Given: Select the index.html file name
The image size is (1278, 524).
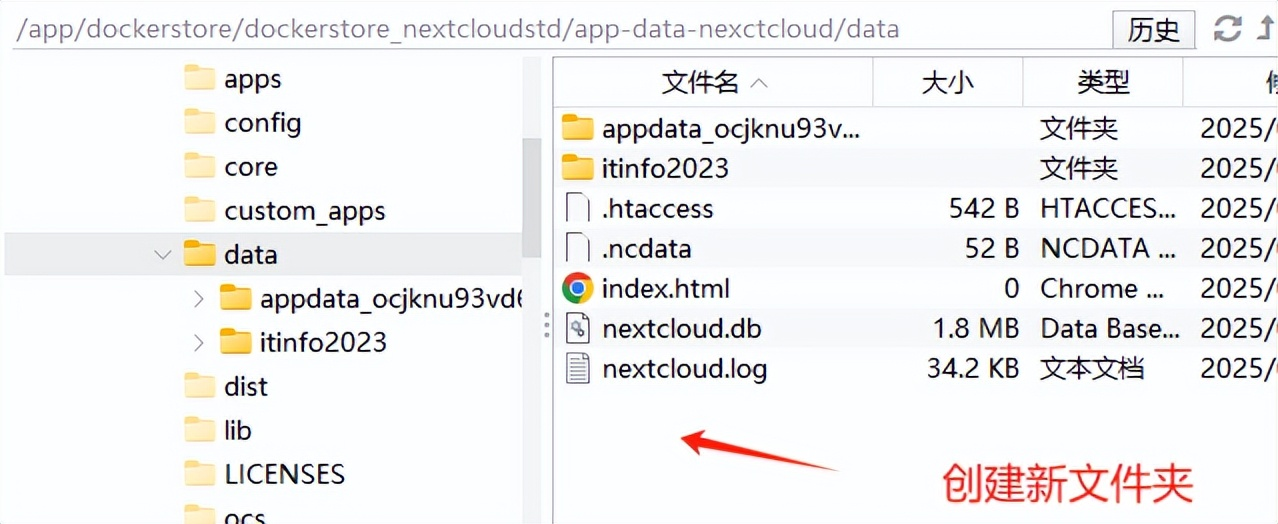Looking at the screenshot, I should point(666,288).
